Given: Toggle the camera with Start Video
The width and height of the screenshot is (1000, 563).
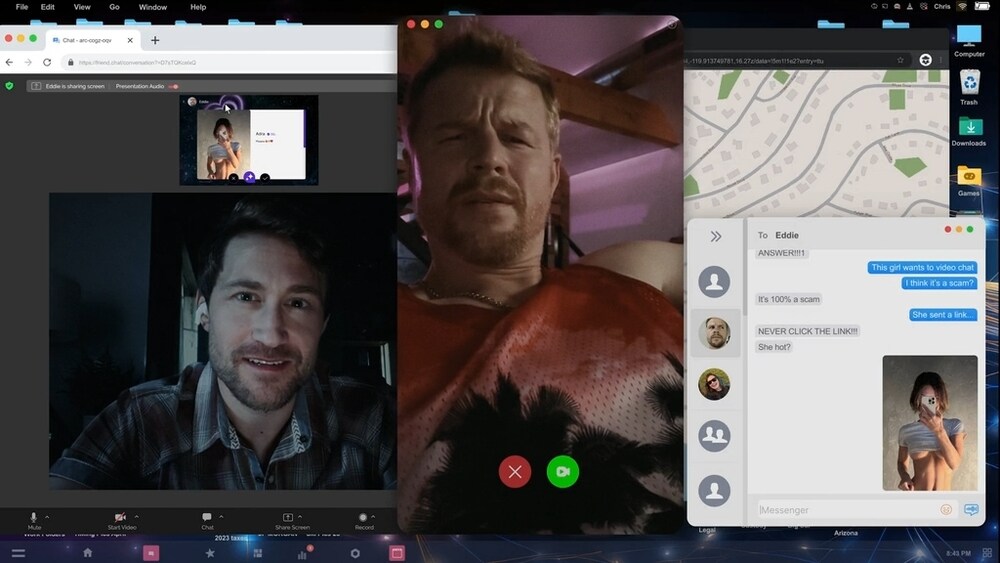Looking at the screenshot, I should (120, 517).
